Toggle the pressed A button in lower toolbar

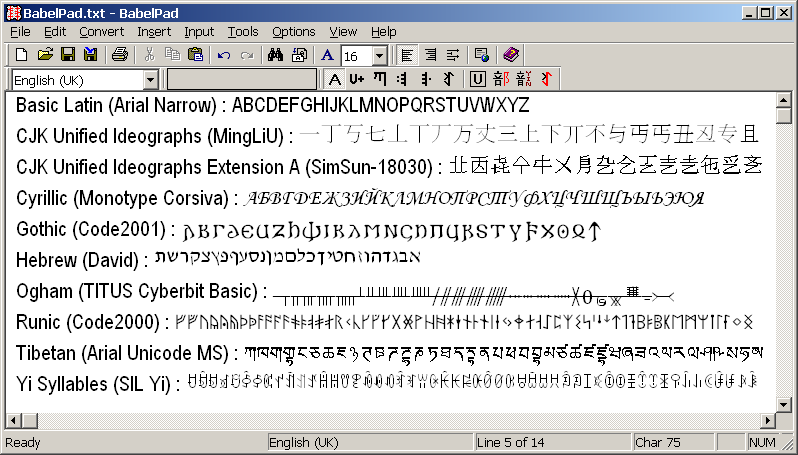(334, 79)
